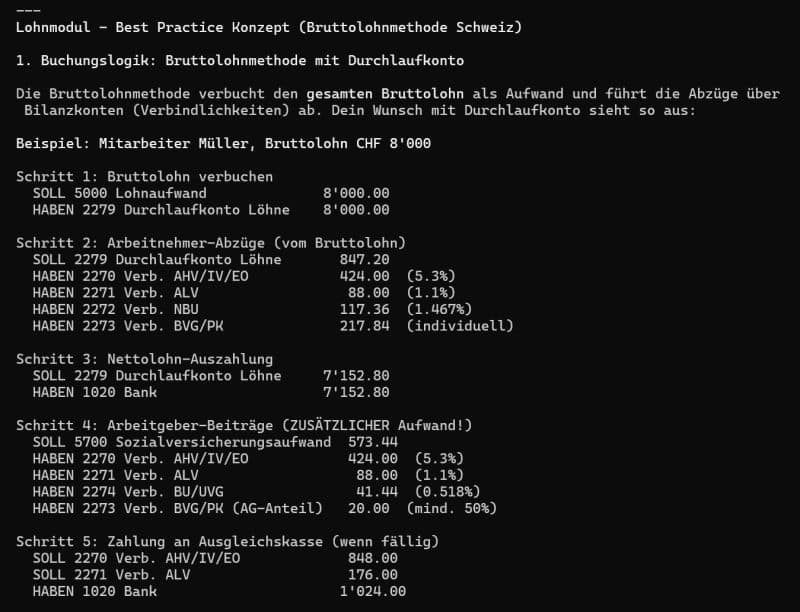Click the bold text gesamten Bruttolohn
The height and width of the screenshot is (612, 800).
tap(385, 94)
